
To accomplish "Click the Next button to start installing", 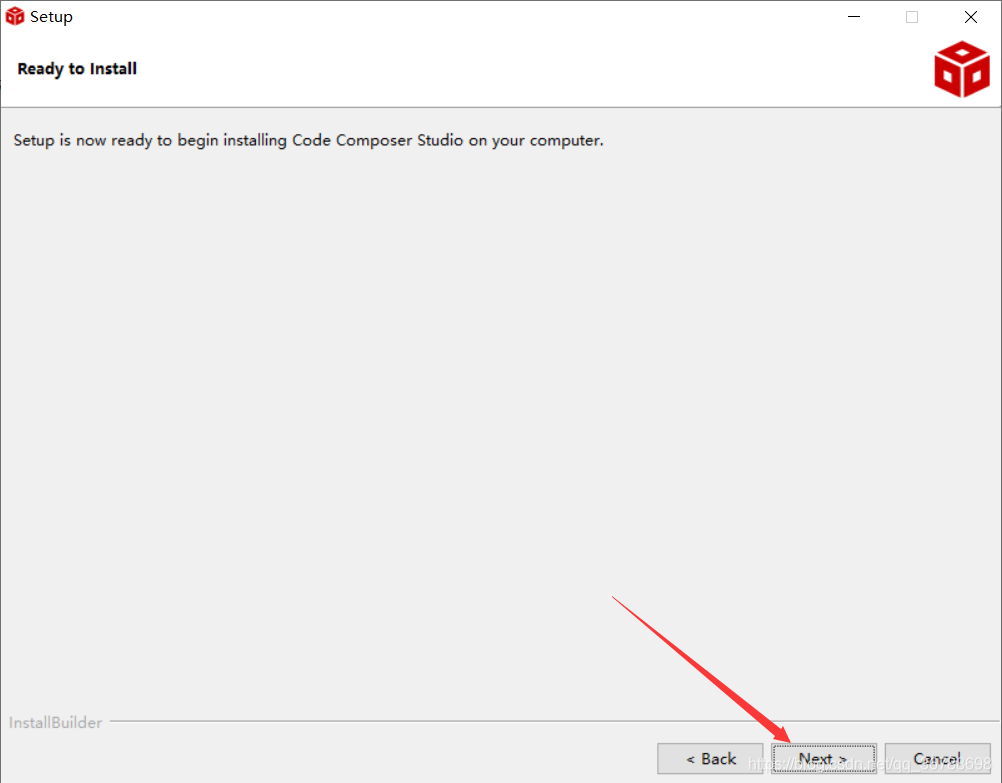I will click(x=824, y=759).
